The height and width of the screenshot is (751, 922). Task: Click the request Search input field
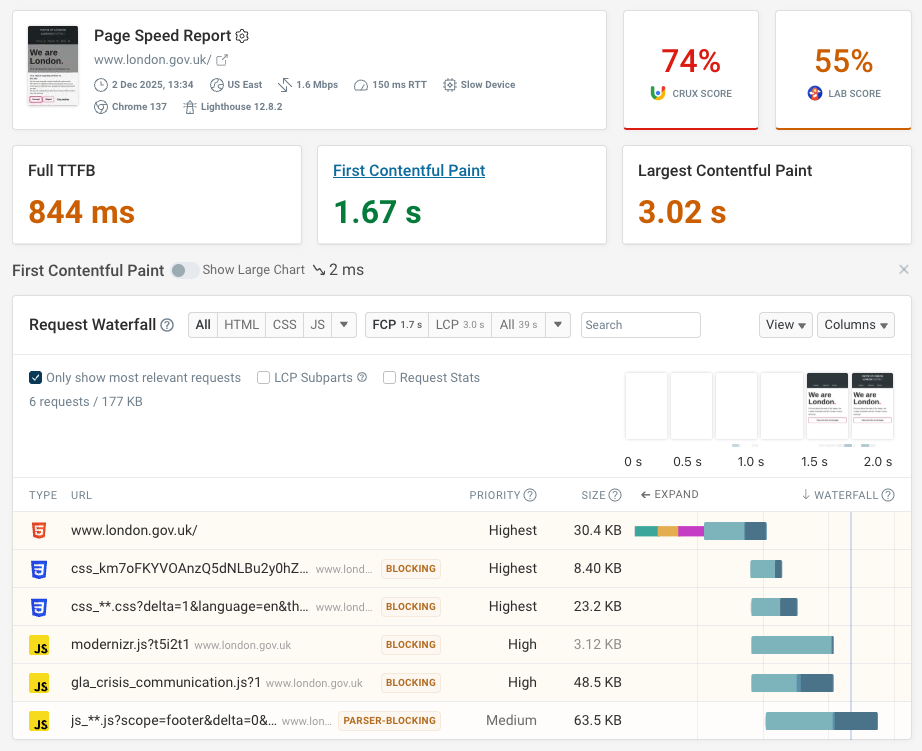pos(640,325)
